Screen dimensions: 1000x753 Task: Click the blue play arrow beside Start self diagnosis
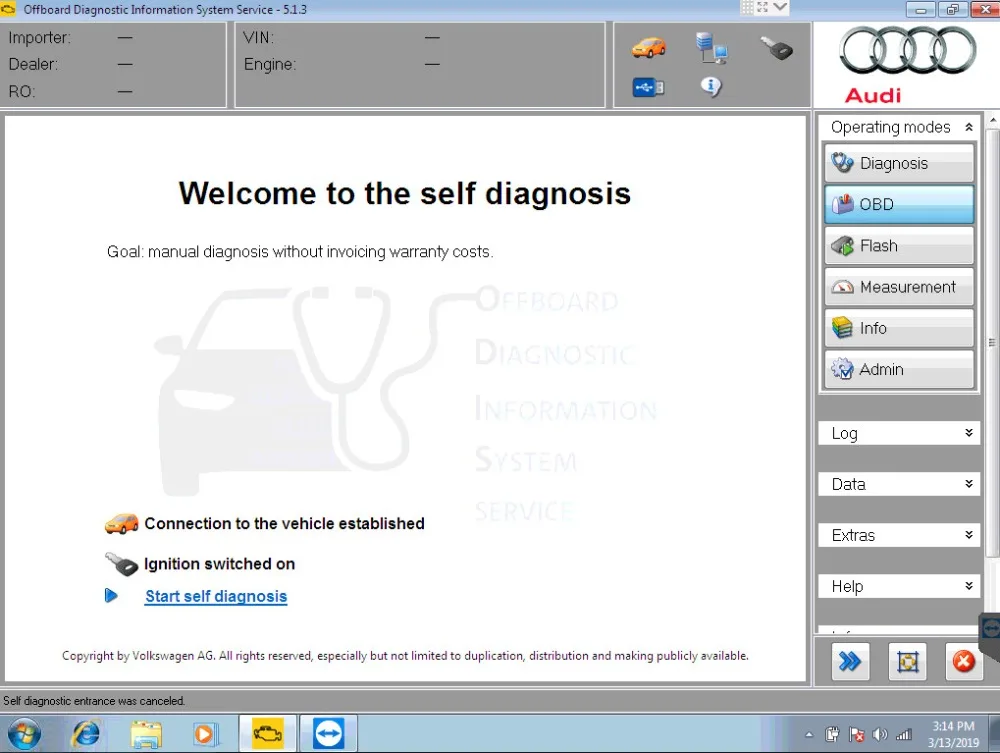pos(111,596)
